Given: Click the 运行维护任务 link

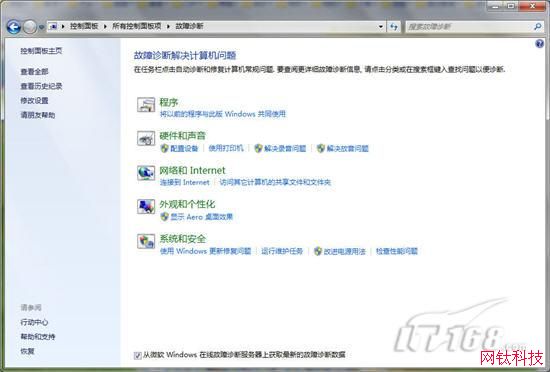Looking at the screenshot, I should (x=282, y=251).
